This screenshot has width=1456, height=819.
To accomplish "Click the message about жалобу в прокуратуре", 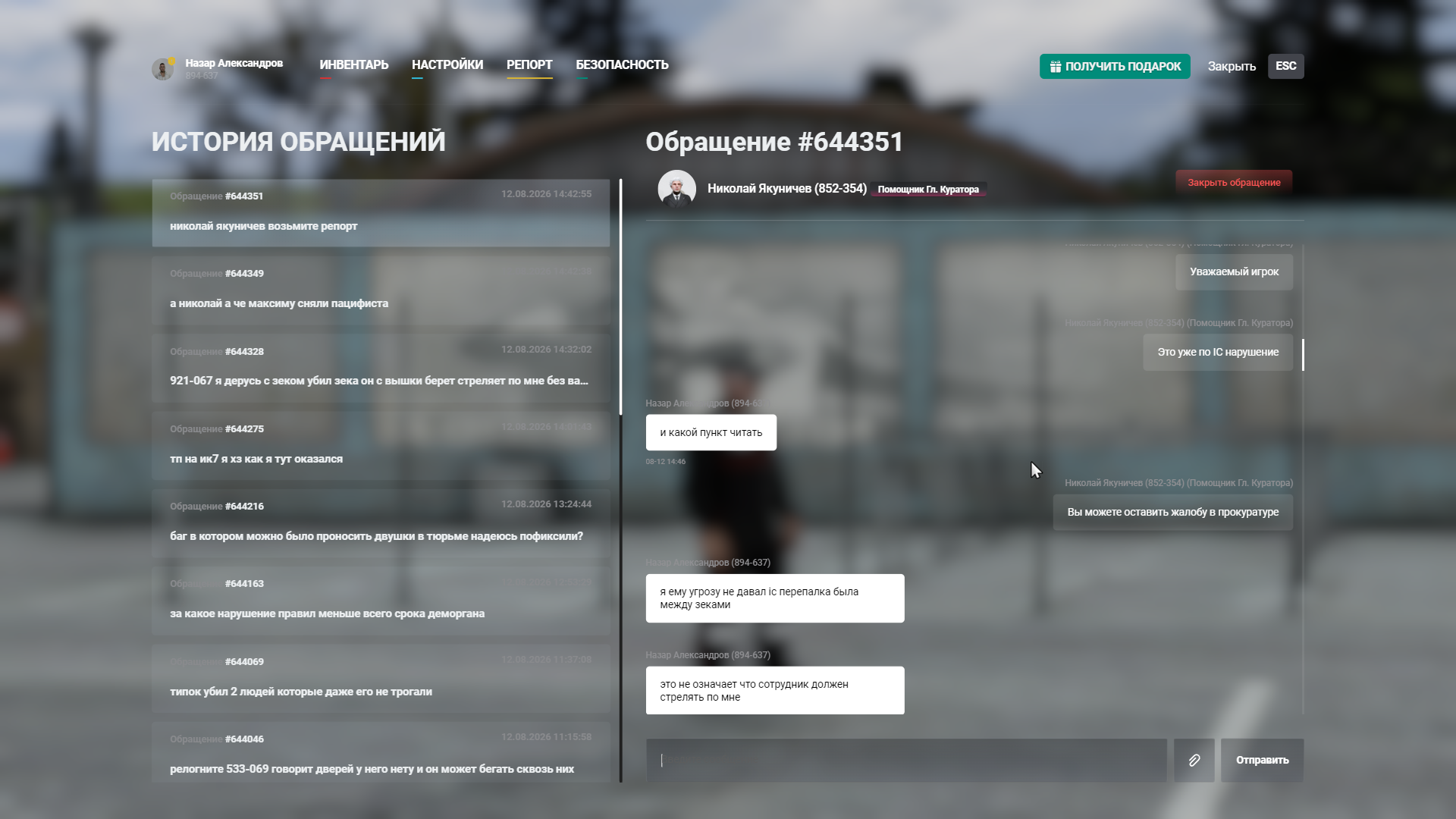I will pos(1173,513).
